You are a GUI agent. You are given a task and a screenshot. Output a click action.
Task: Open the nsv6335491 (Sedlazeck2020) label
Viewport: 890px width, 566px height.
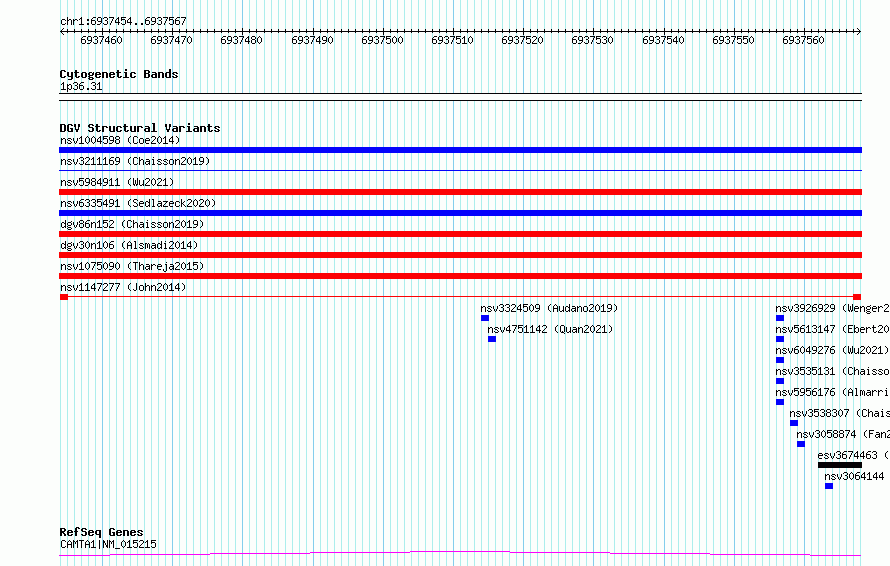pyautogui.click(x=138, y=203)
